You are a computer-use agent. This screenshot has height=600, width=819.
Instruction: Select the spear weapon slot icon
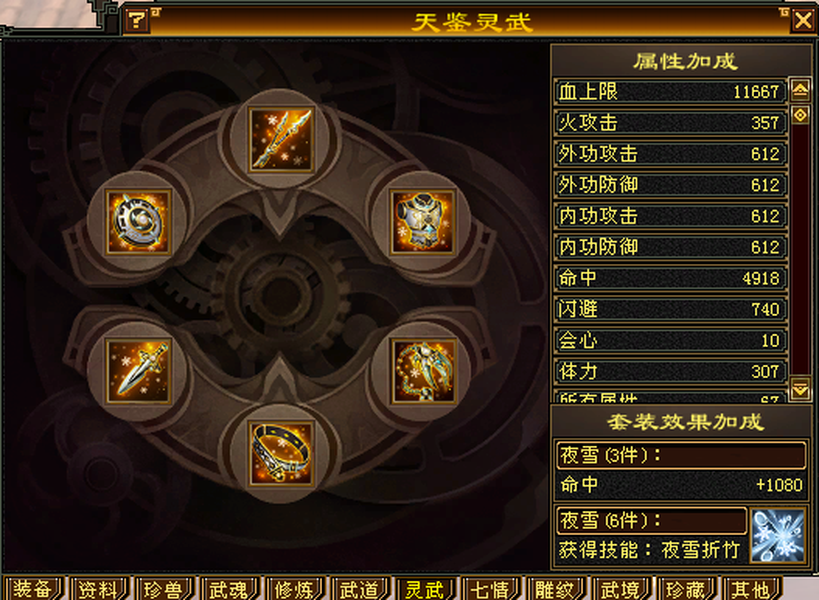click(x=281, y=139)
